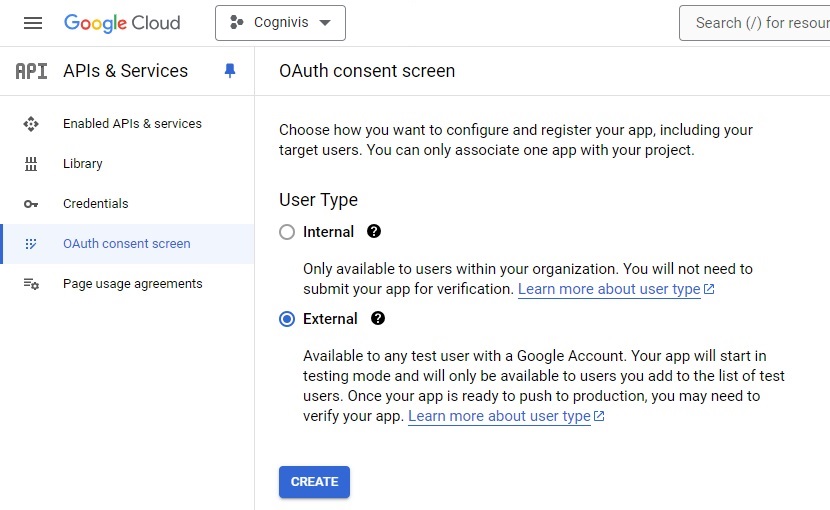830x510 pixels.
Task: Click the Google Cloud logo
Action: click(x=122, y=23)
